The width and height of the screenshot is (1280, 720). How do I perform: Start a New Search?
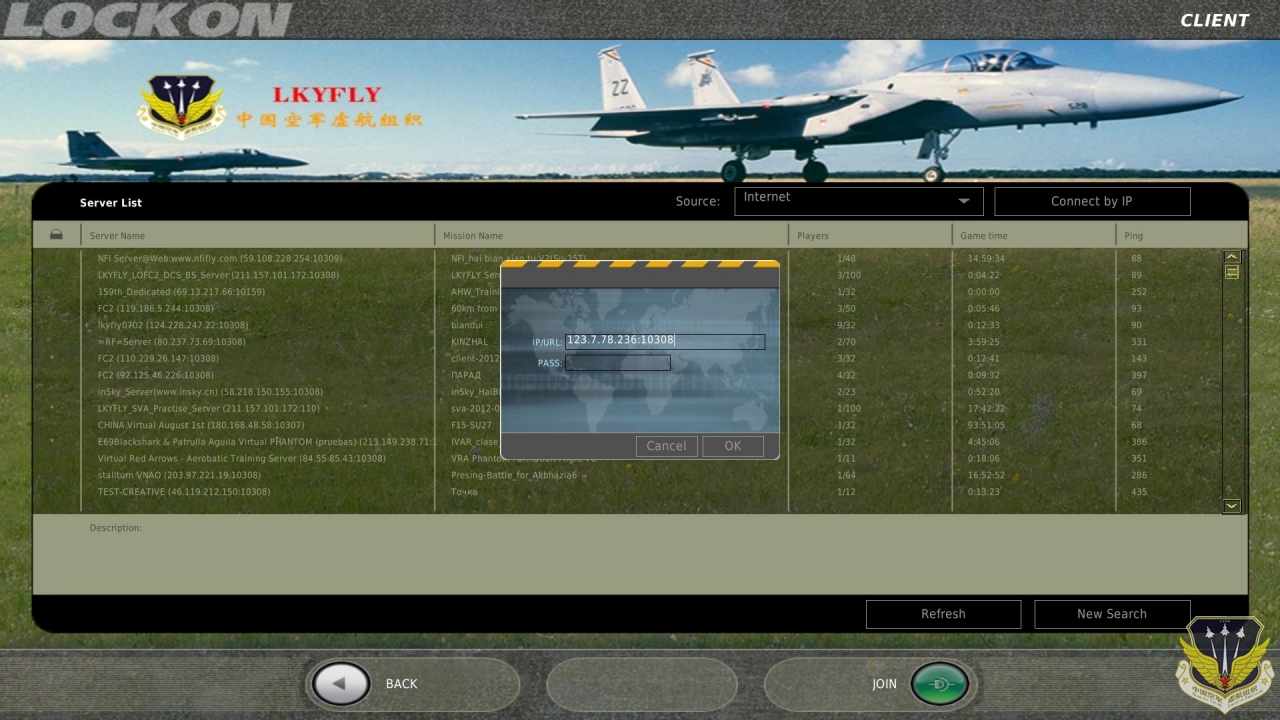pos(1112,614)
